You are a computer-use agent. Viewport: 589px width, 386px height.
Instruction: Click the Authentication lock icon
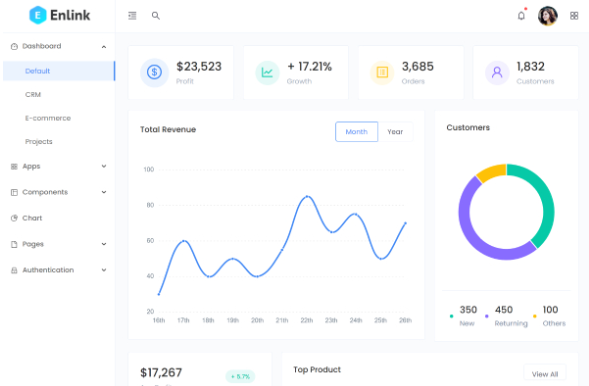(14, 270)
